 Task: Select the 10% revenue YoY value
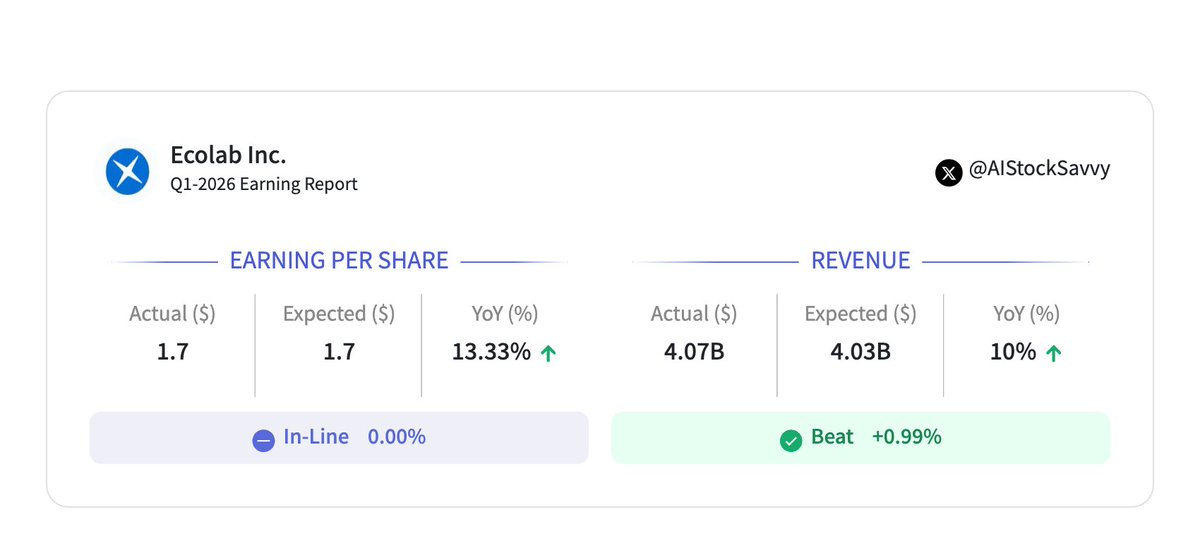[1013, 352]
